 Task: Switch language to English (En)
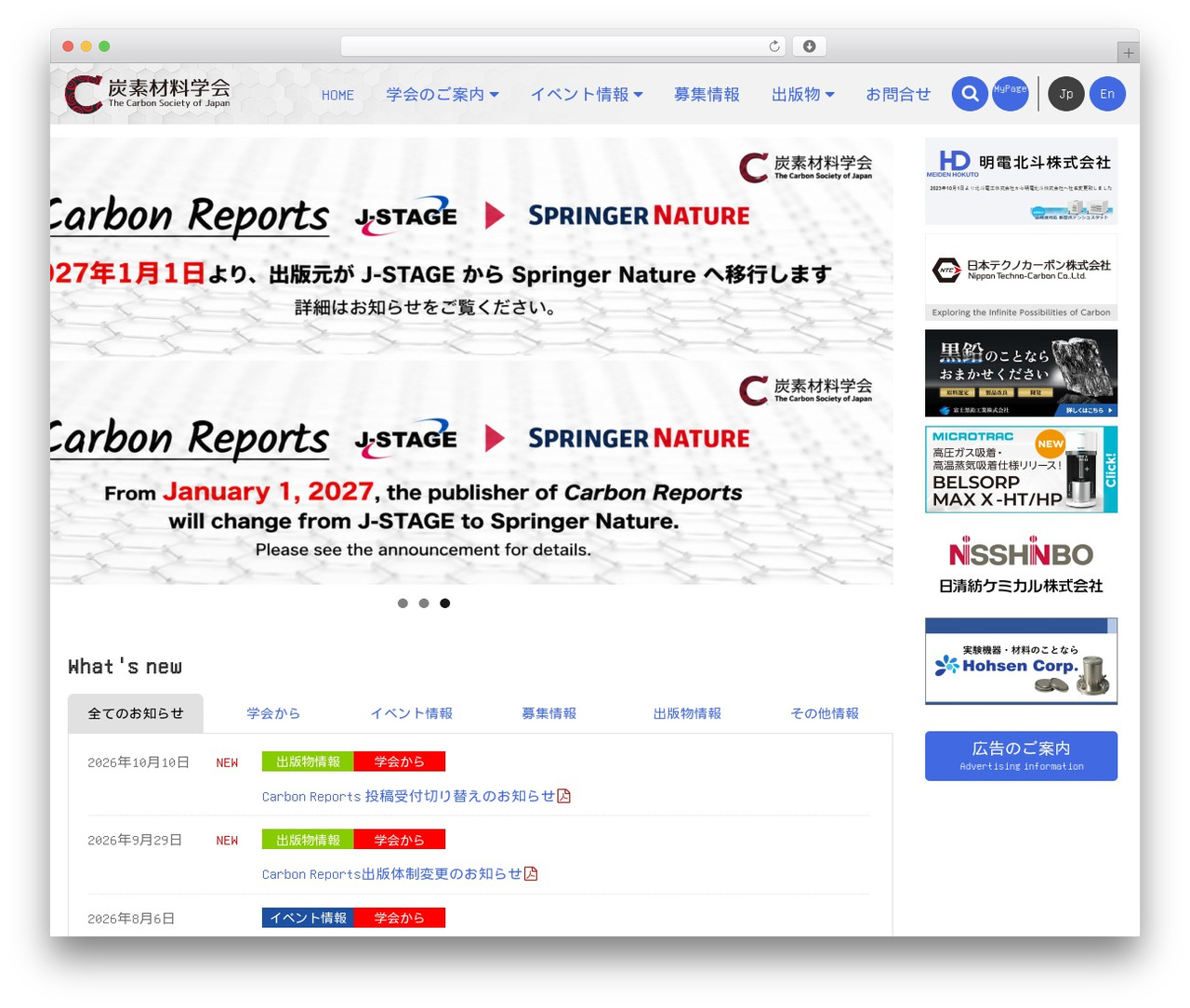1107,94
